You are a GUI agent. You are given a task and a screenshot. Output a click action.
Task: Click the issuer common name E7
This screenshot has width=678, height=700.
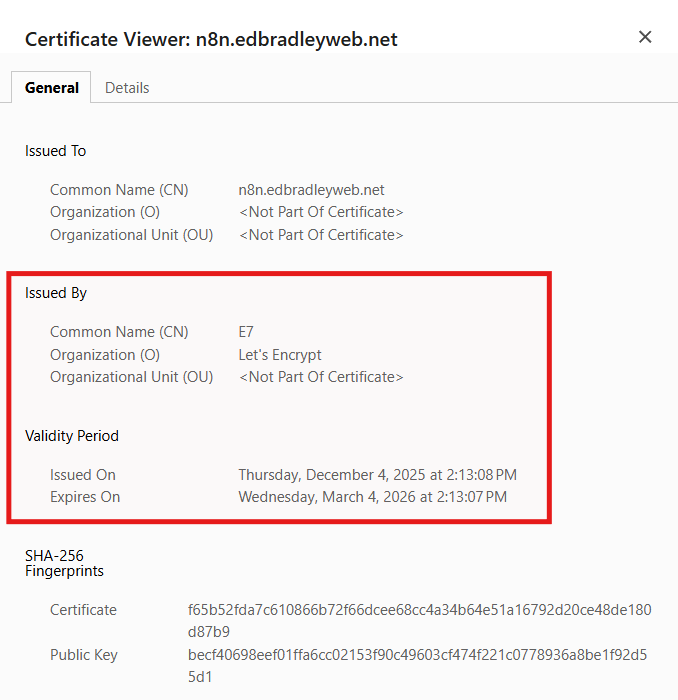click(246, 332)
